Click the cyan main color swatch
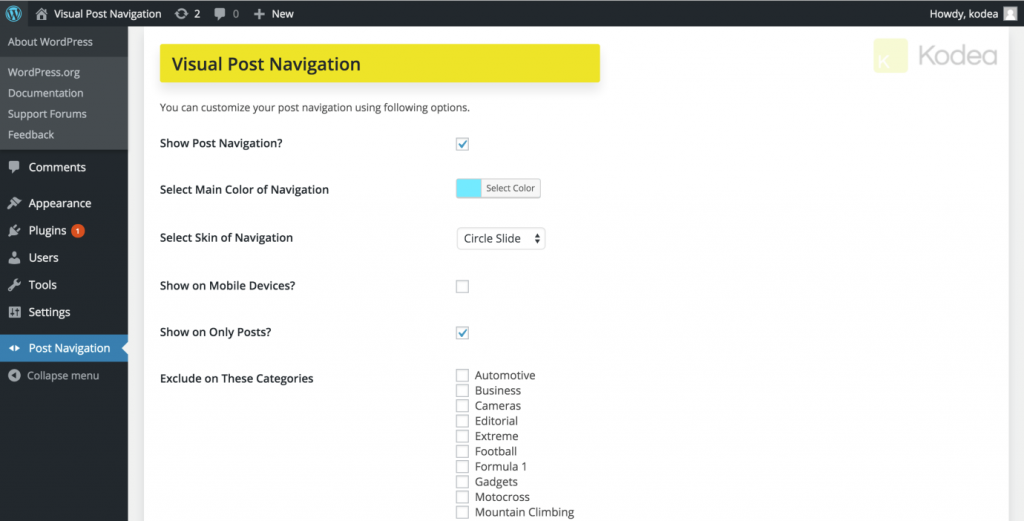The height and width of the screenshot is (521, 1024). click(469, 188)
